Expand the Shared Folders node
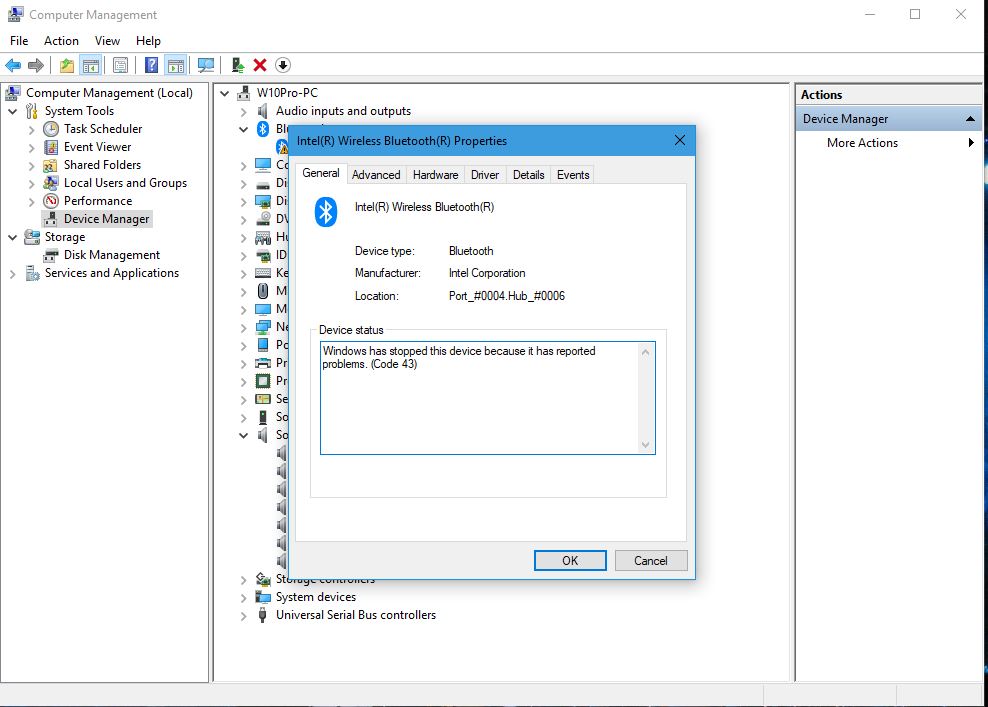 (32, 166)
